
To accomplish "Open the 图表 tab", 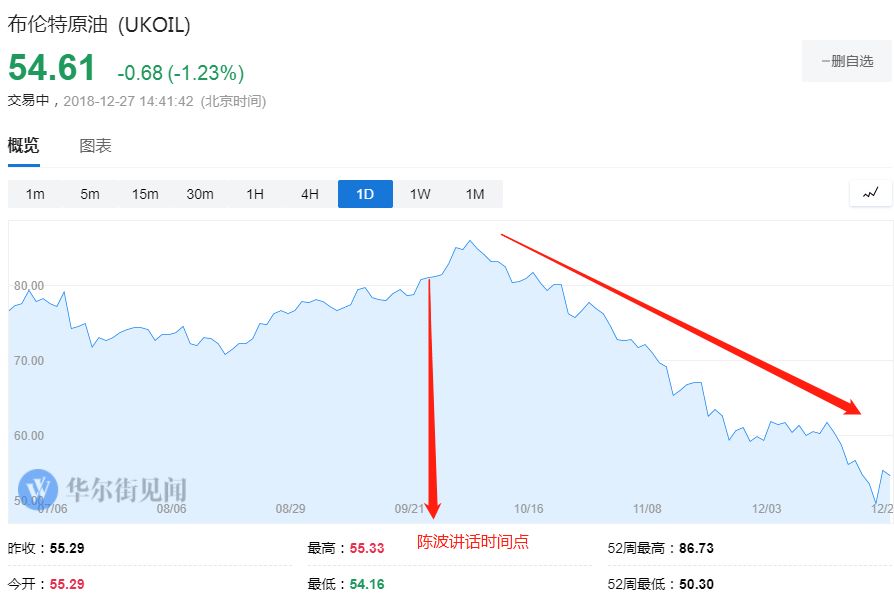I will tap(96, 146).
